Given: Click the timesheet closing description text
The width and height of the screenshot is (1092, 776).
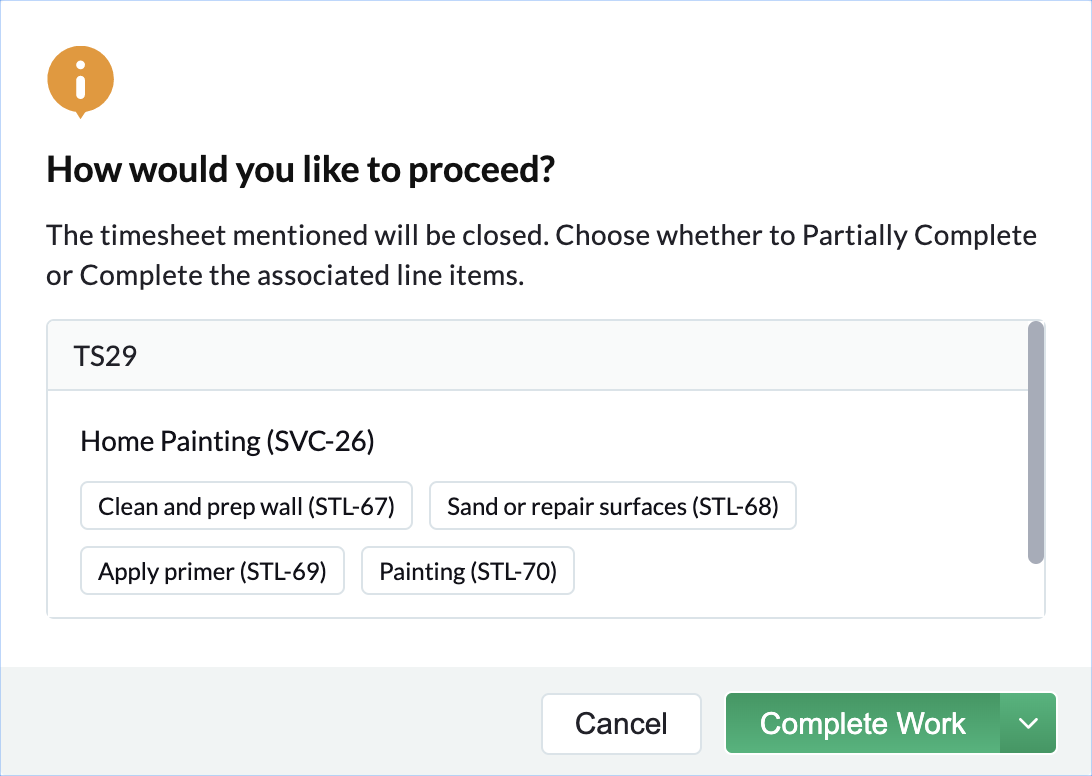Looking at the screenshot, I should 540,256.
